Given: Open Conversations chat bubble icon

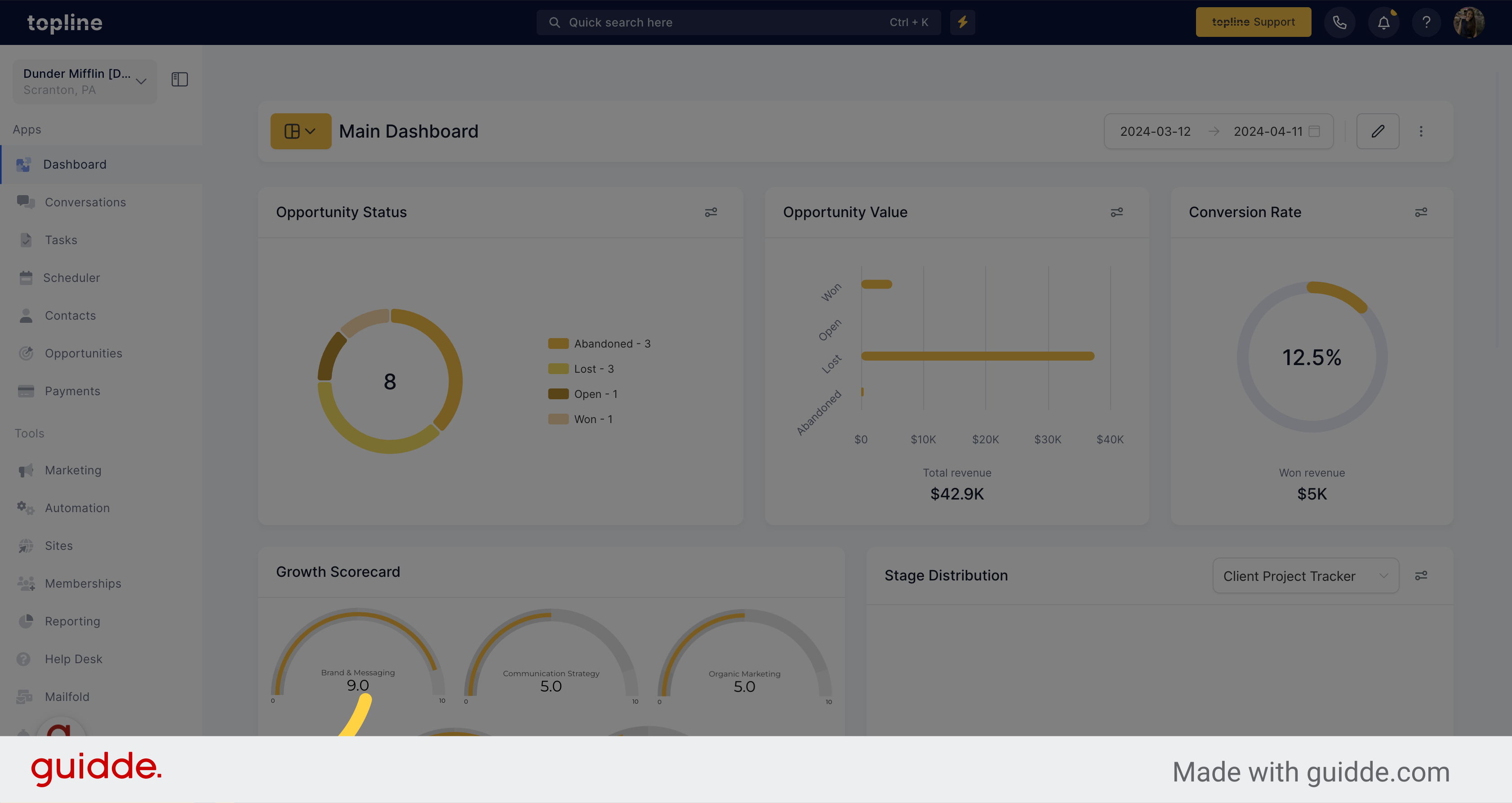Looking at the screenshot, I should [x=26, y=202].
